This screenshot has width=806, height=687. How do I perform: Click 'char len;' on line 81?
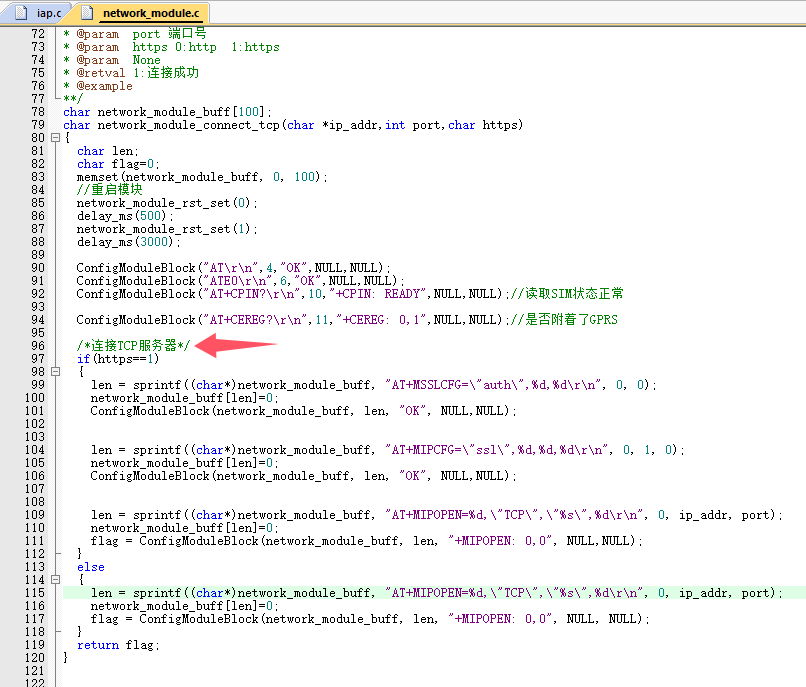pyautogui.click(x=107, y=151)
